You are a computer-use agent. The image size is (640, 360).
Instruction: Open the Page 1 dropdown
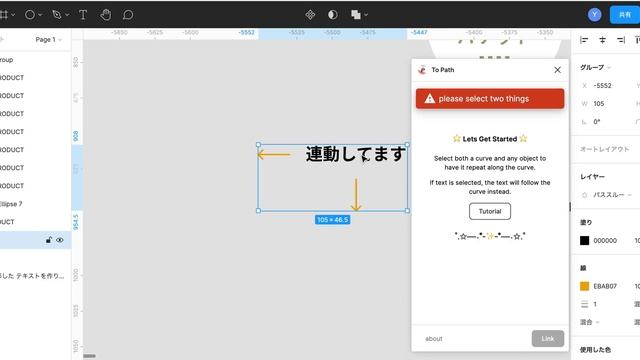[49, 40]
